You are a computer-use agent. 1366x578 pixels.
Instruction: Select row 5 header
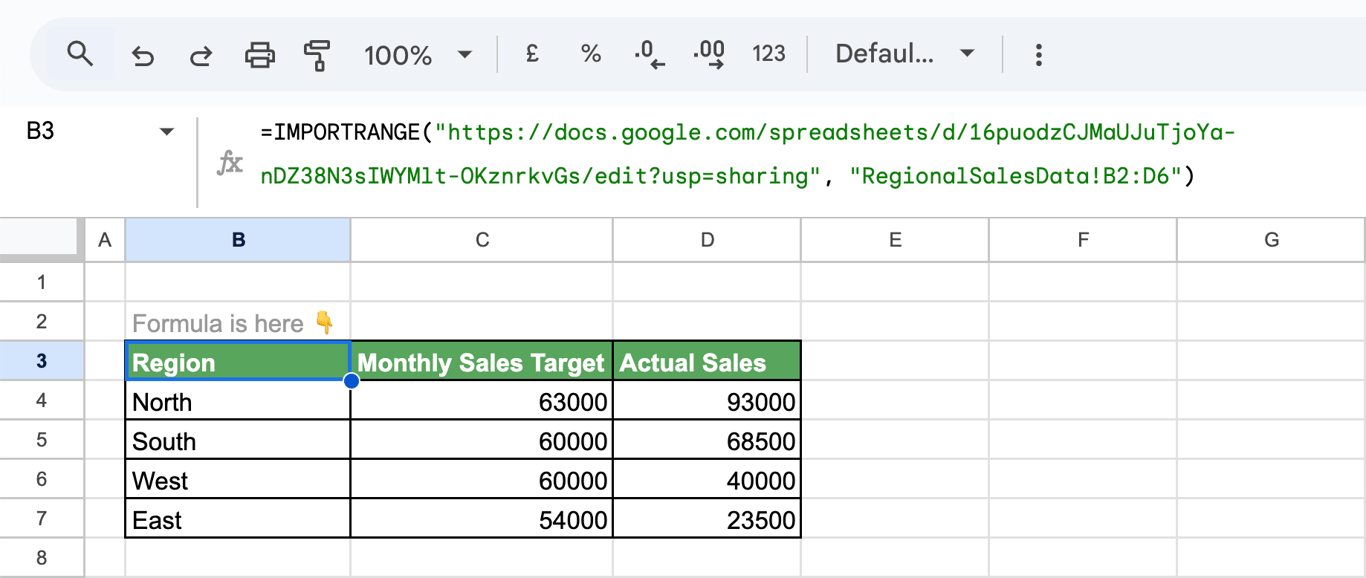pyautogui.click(x=42, y=440)
